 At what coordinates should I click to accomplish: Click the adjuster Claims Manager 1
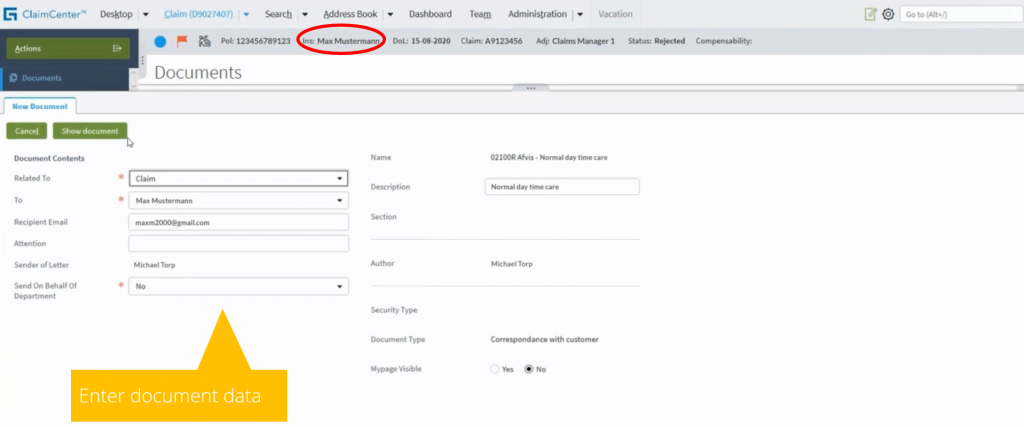583,41
